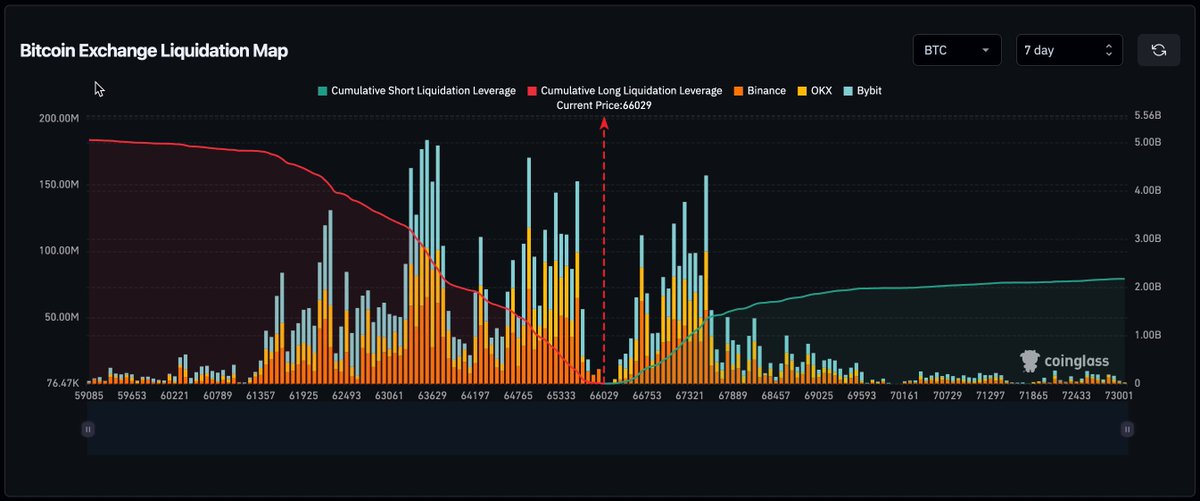Toggle Cumulative Long Liquidation Leverage legend
The height and width of the screenshot is (501, 1200).
(x=625, y=91)
